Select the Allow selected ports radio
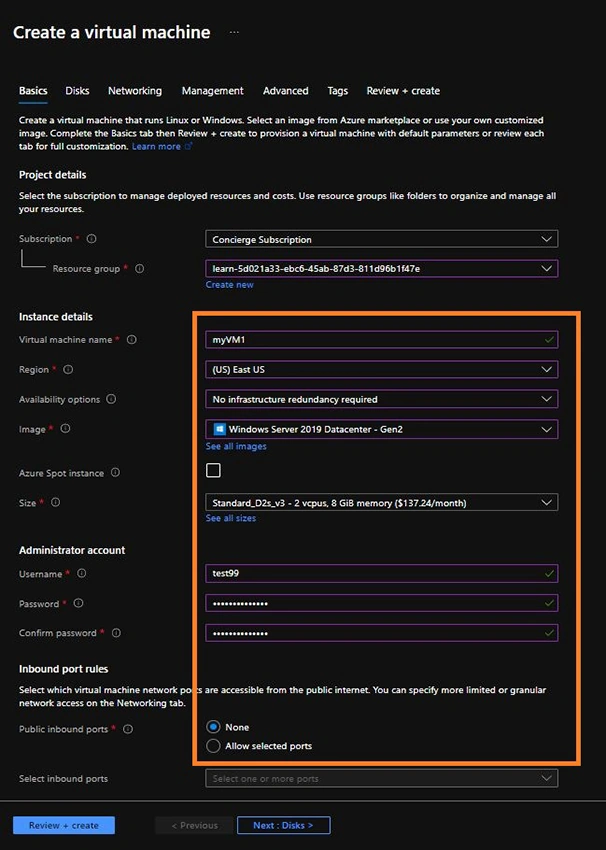The width and height of the screenshot is (606, 850). click(x=213, y=746)
